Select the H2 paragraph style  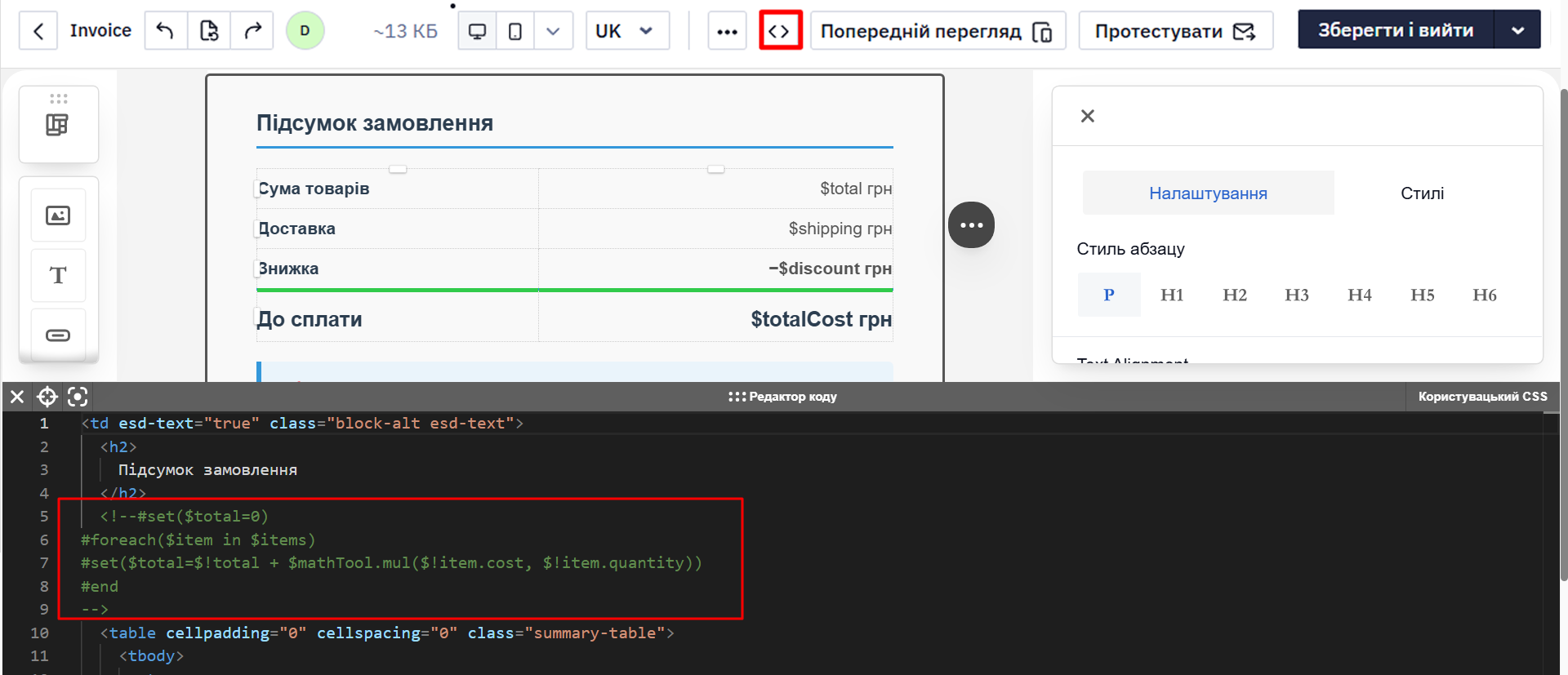point(1235,295)
